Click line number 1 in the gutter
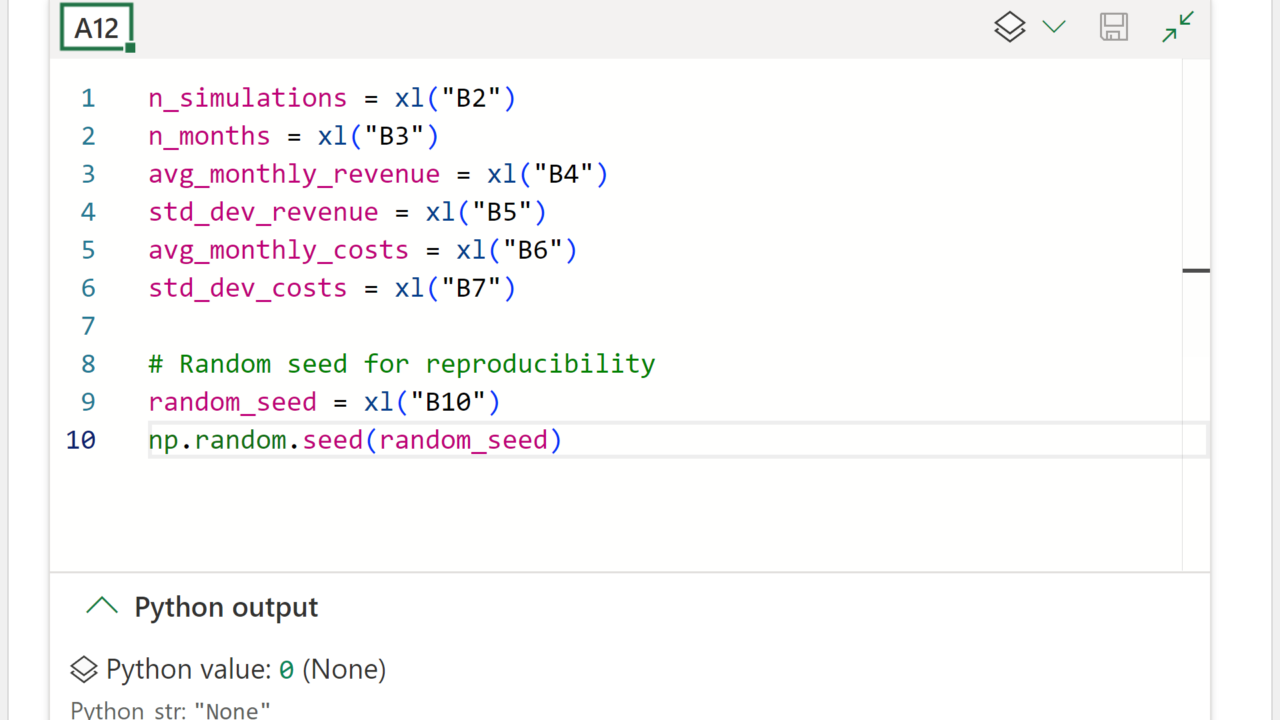 (x=88, y=98)
